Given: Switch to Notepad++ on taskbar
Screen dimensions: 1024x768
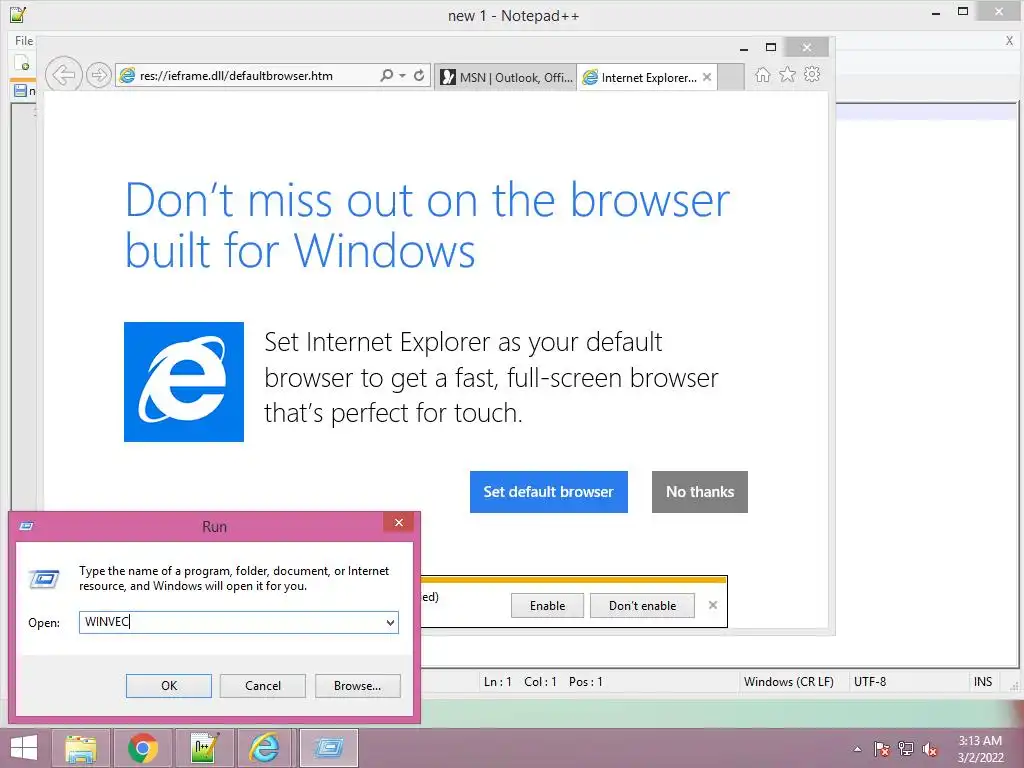Looking at the screenshot, I should point(204,748).
